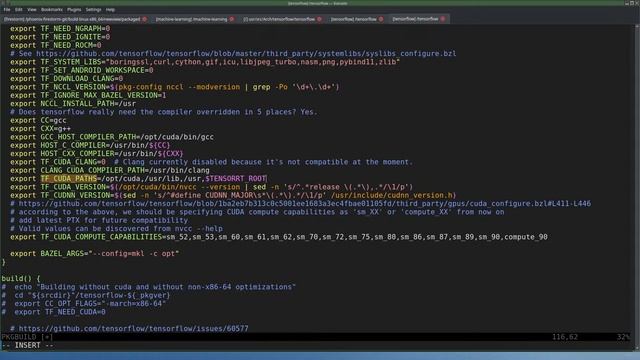The image size is (640, 360).
Task: Click the PKGBUILD filename in status line
Action: click(x=19, y=337)
